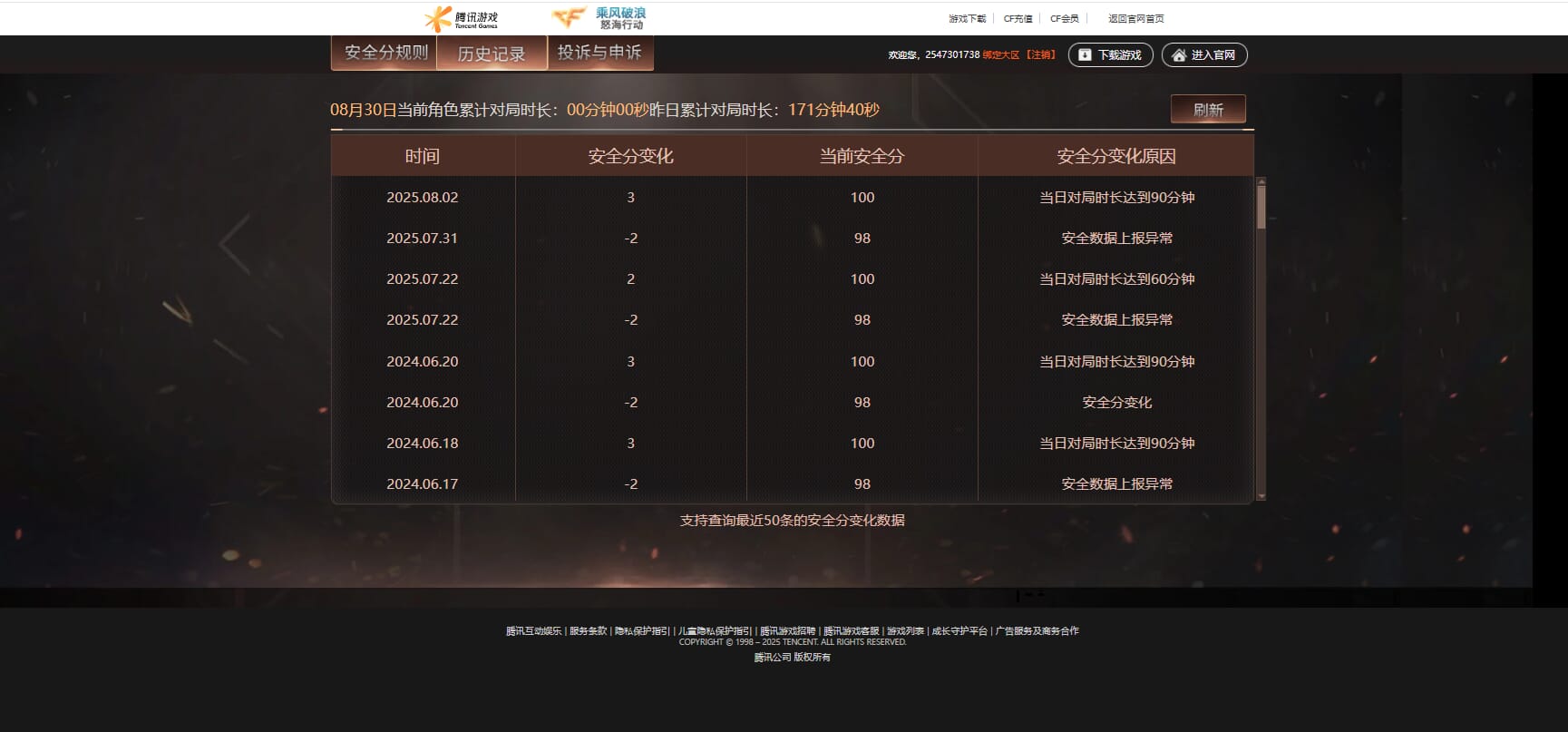The width and height of the screenshot is (1568, 732).
Task: Go to 返回官网首页
Action: [1136, 19]
